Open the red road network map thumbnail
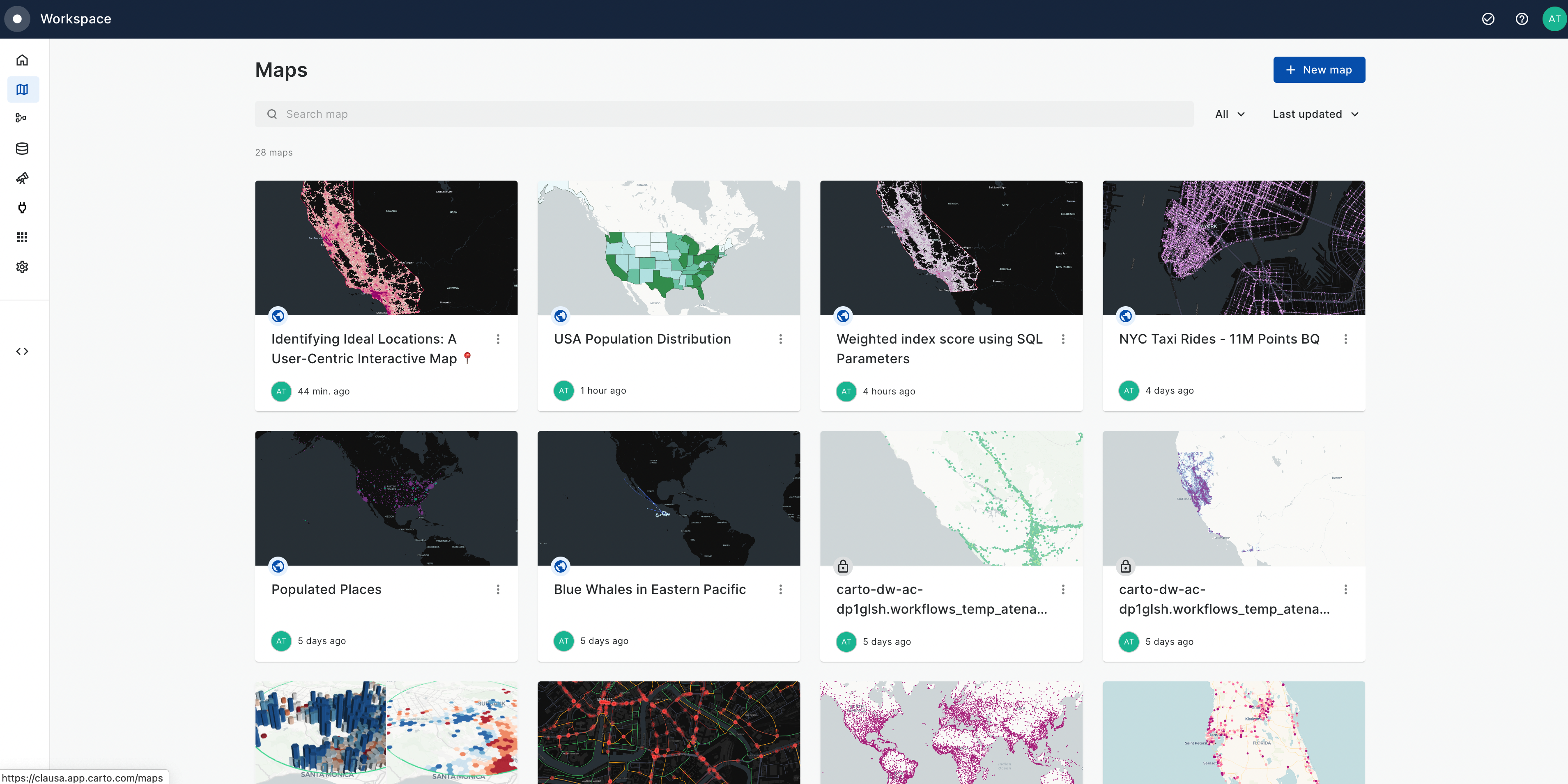 668,732
